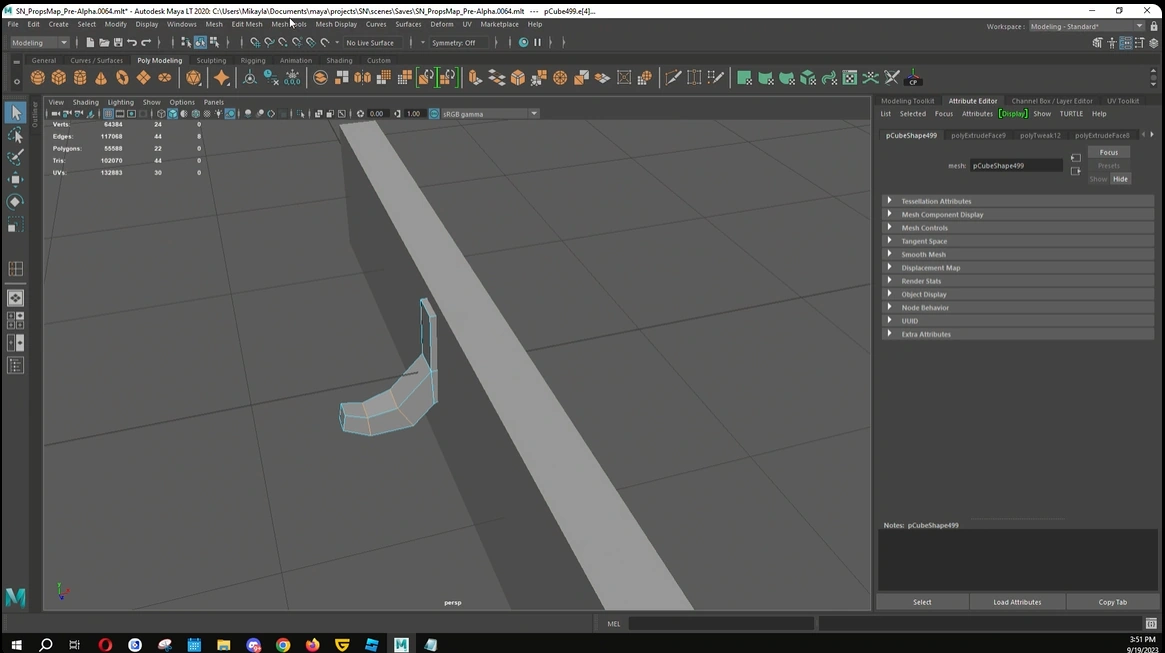
Task: Click the mesh name input field
Action: point(1015,166)
